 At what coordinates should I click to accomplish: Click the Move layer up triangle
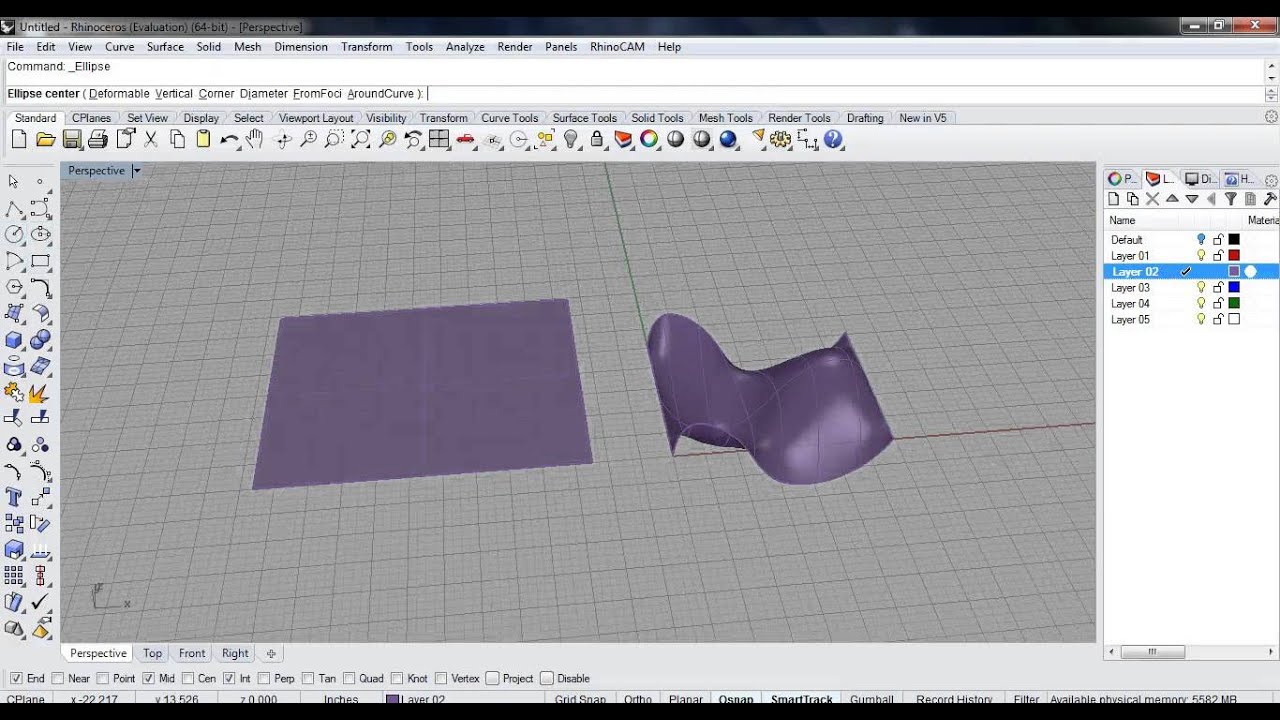pos(1172,199)
